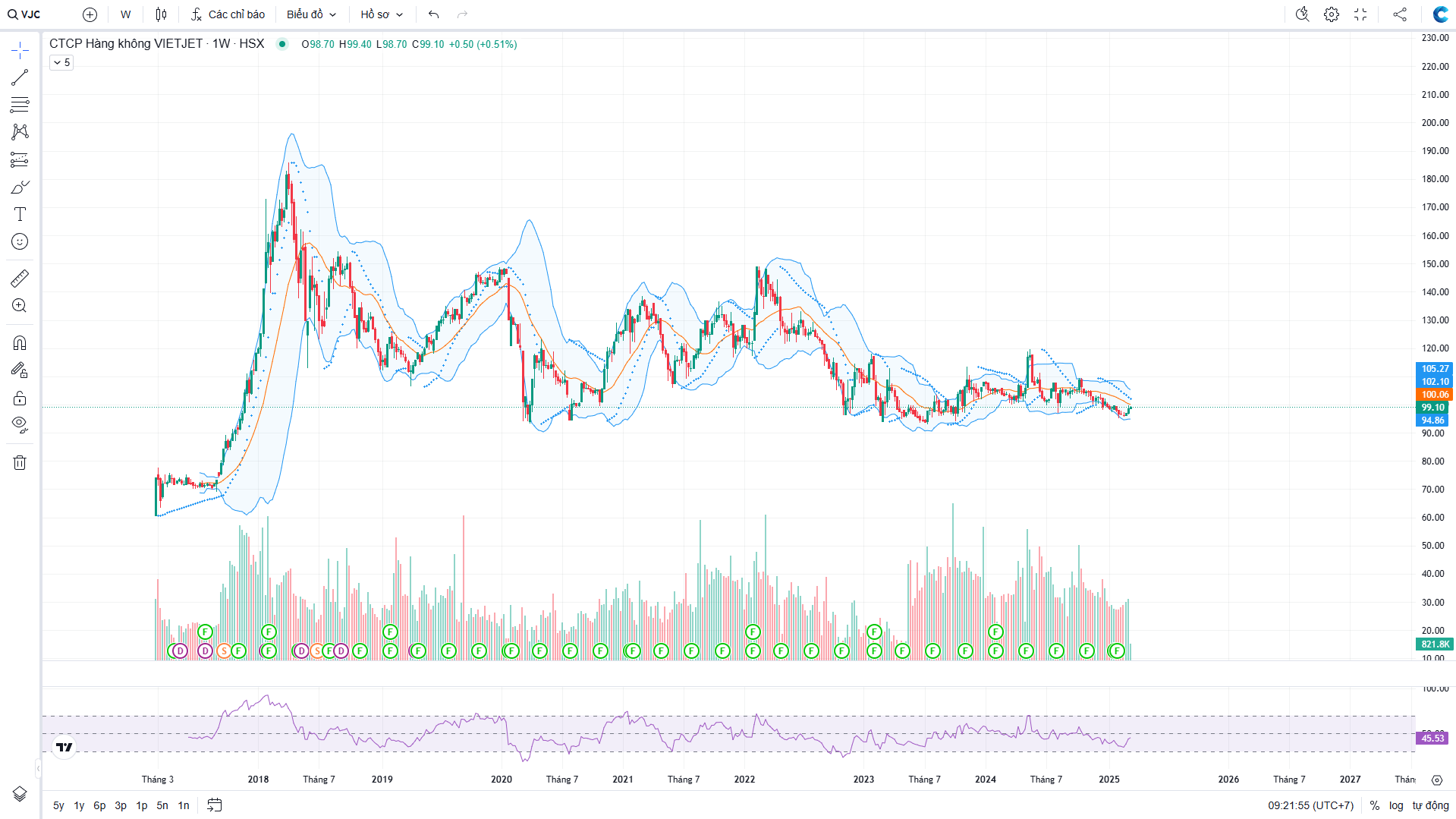
Task: Click the blue C logo icon
Action: 1440,14
